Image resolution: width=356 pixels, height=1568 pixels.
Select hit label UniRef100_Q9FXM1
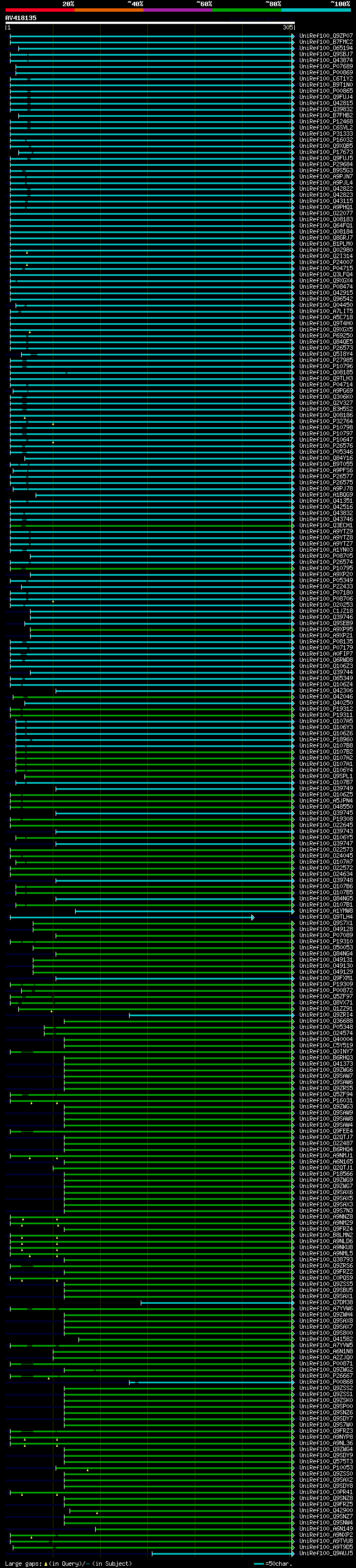coord(326,978)
